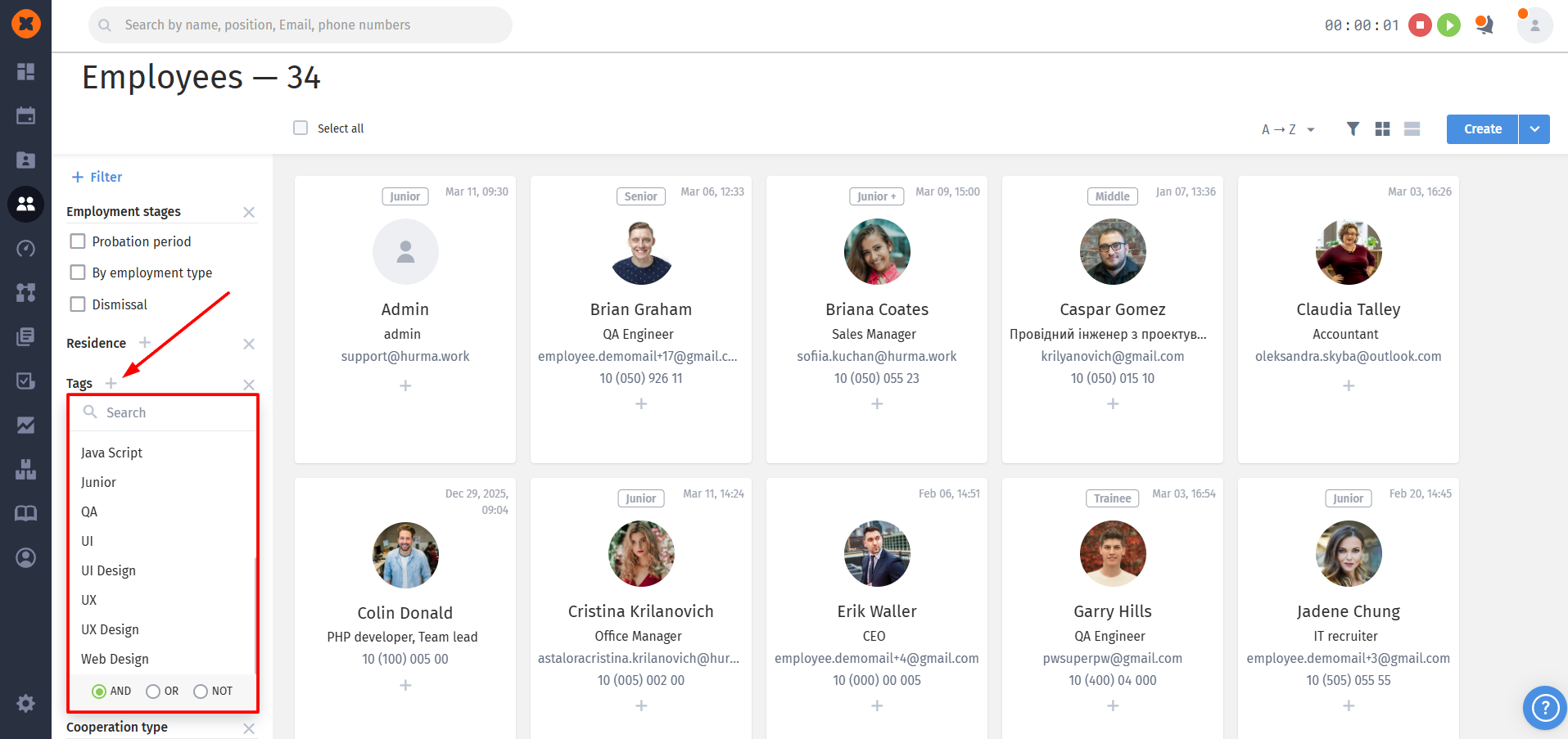Viewport: 1568px width, 739px height.
Task: Click the Create button
Action: (x=1482, y=129)
